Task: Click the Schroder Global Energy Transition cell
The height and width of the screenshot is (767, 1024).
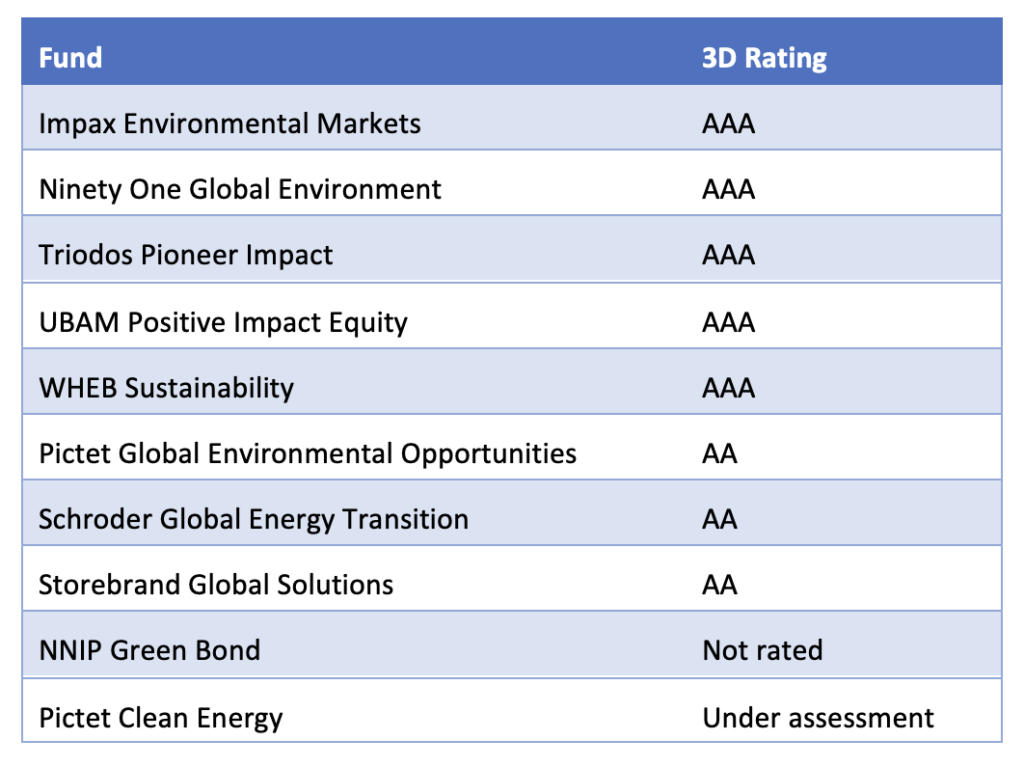Action: click(254, 519)
